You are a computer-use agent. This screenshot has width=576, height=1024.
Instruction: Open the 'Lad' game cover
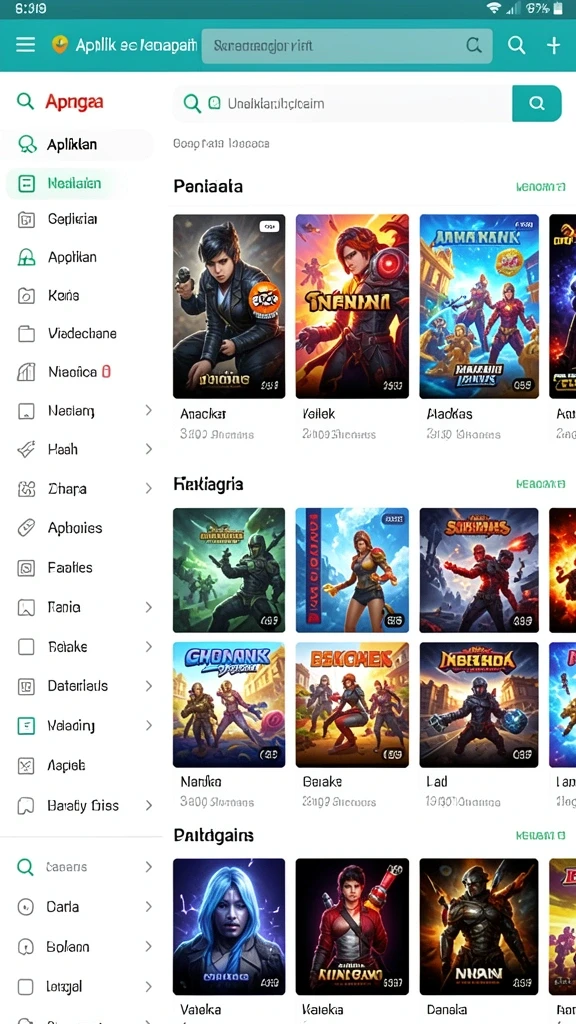(x=479, y=705)
